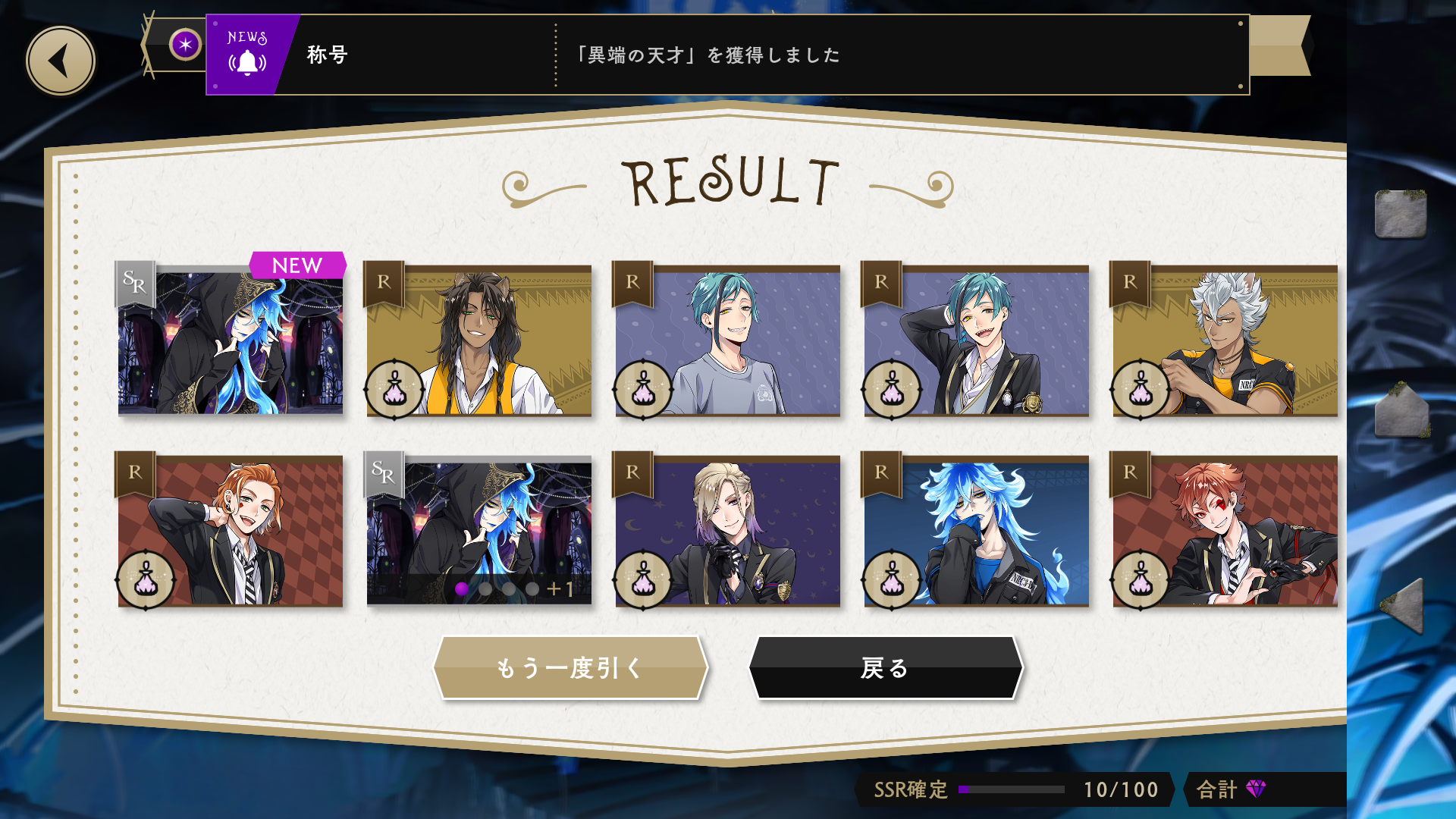Tap the grey square stone on right side
1456x819 pixels.
click(1401, 214)
